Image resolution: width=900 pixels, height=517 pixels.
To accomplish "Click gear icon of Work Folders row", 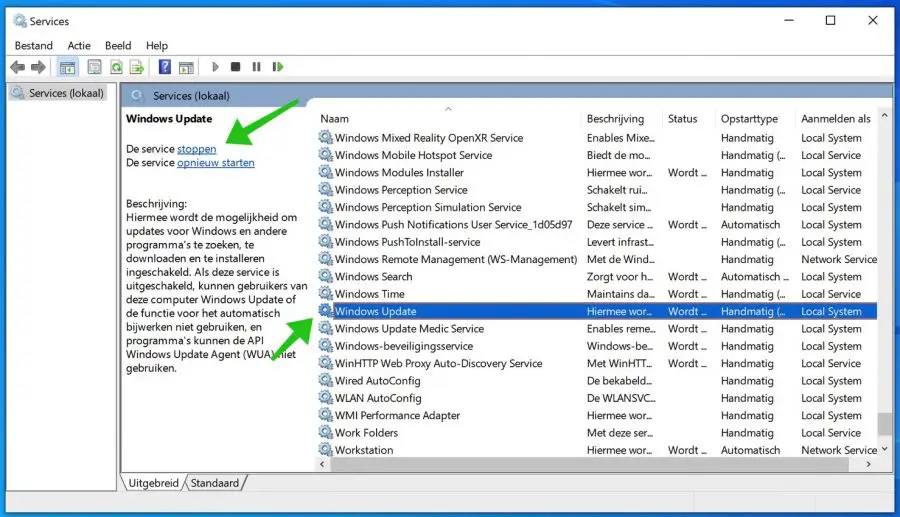I will click(325, 432).
